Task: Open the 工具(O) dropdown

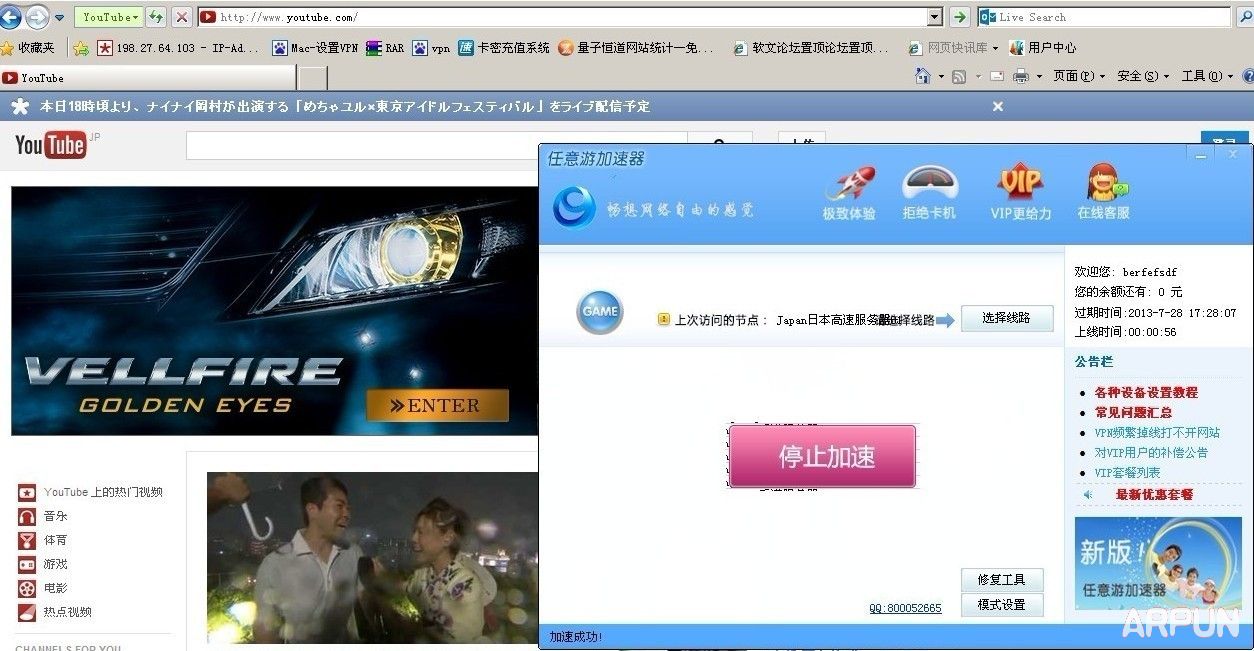Action: point(1205,76)
